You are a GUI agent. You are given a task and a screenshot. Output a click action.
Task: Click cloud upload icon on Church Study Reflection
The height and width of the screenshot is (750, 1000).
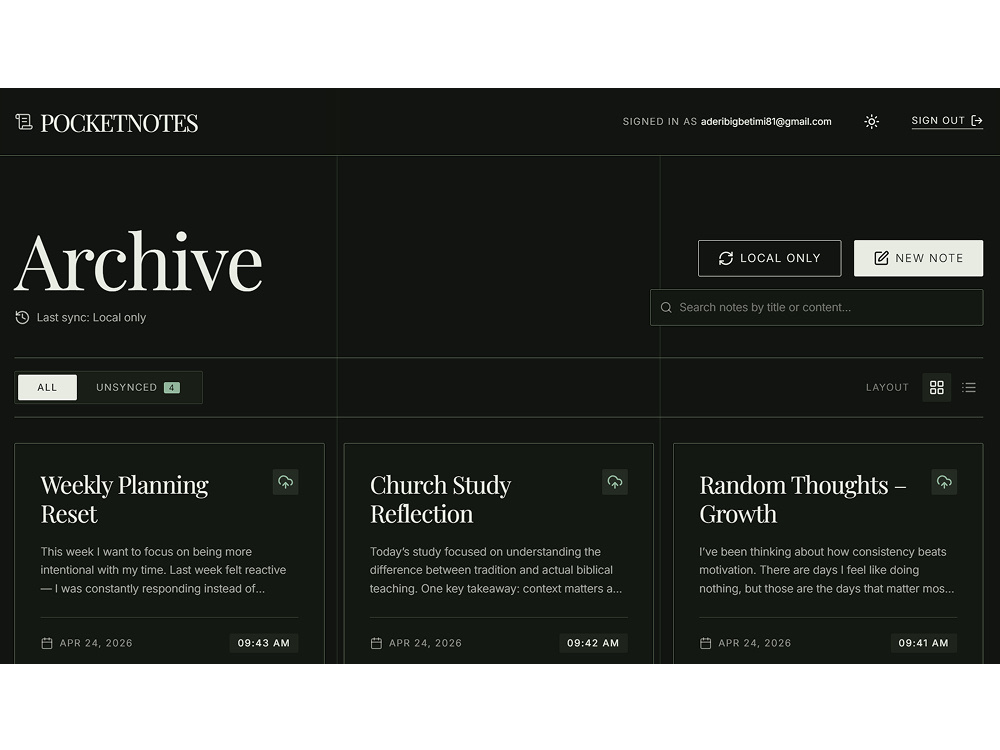615,482
